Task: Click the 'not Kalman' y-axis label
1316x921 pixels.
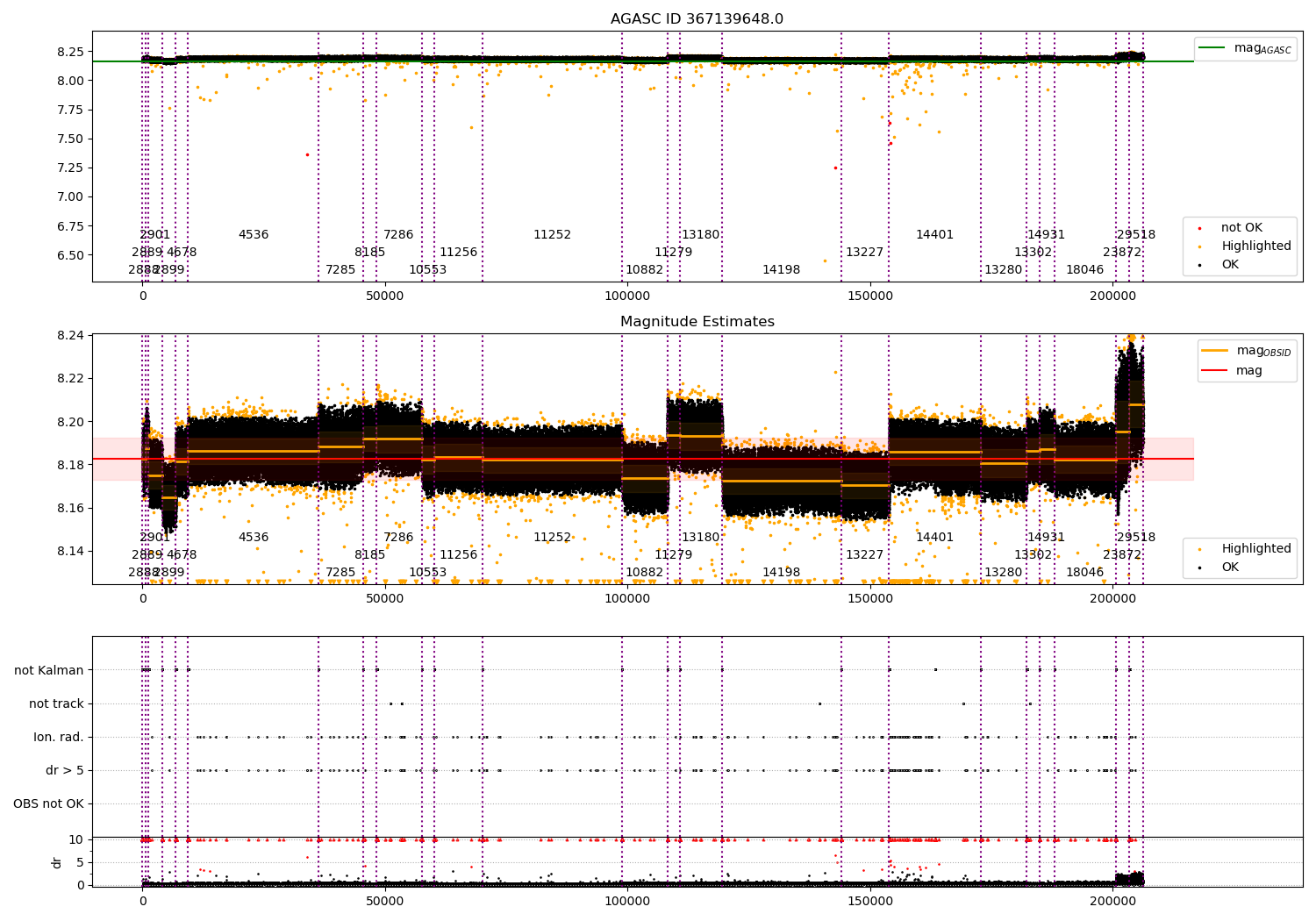Action: point(49,671)
